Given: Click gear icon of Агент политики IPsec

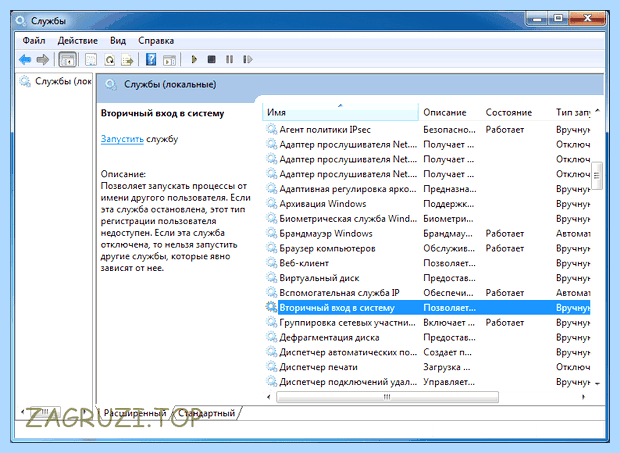Looking at the screenshot, I should coord(271,129).
